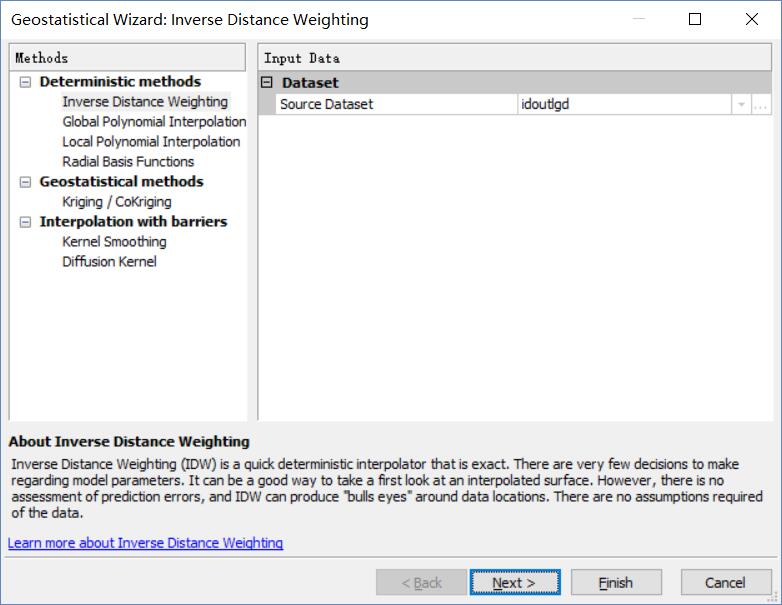Select Diffusion Kernel method
The width and height of the screenshot is (782, 605).
pos(109,261)
